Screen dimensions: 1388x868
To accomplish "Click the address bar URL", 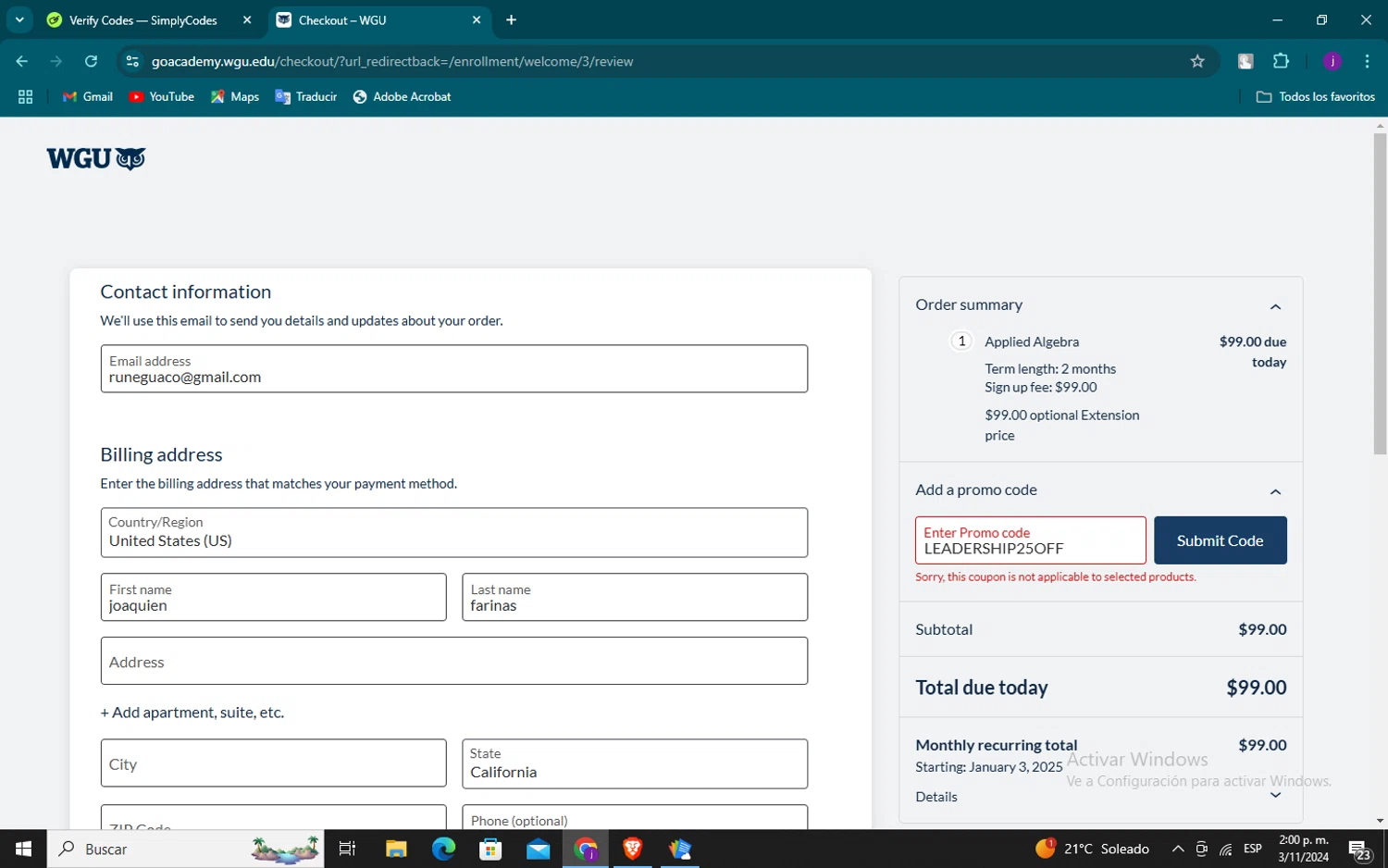I will coord(392,61).
